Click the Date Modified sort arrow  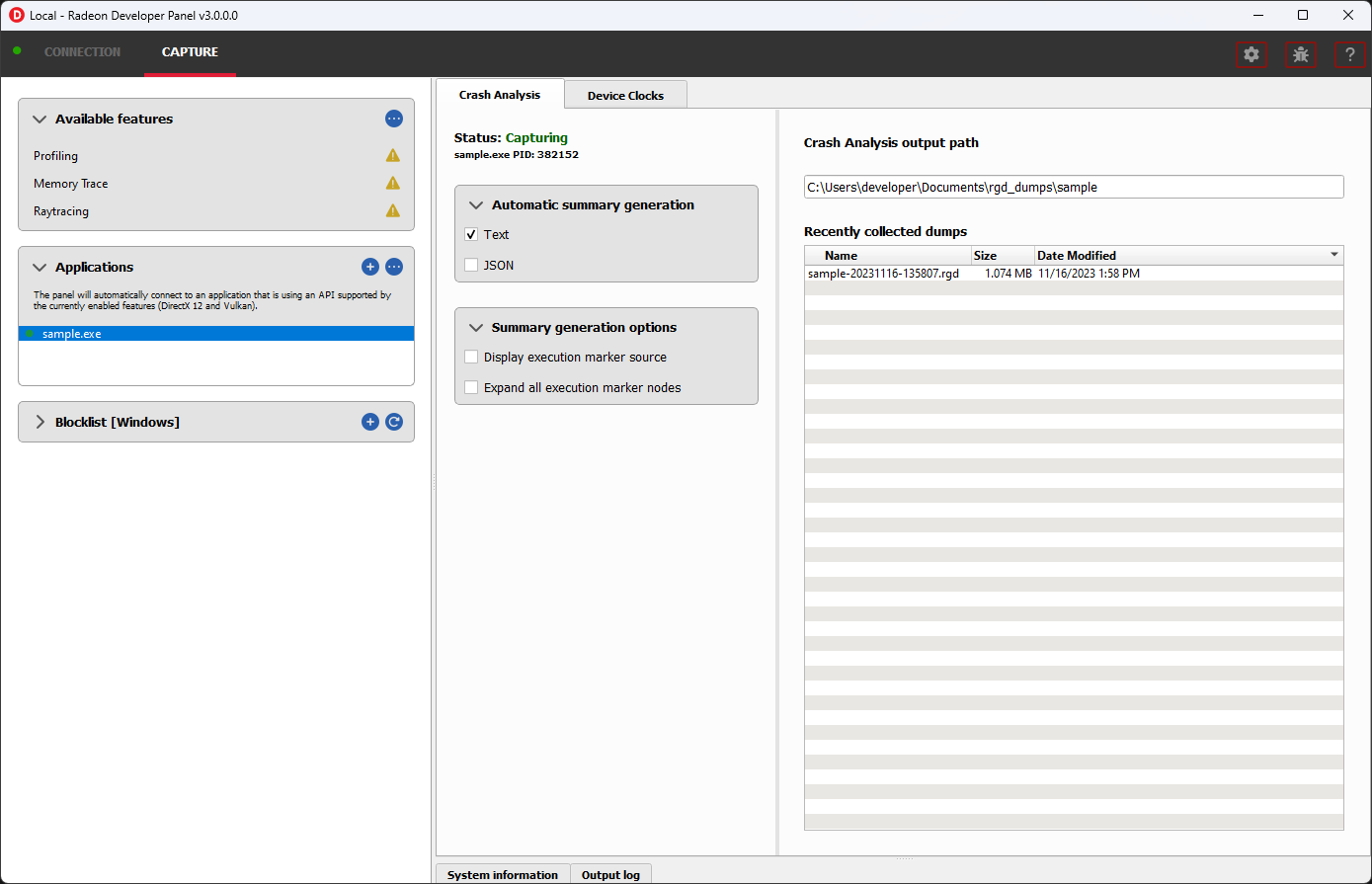click(x=1334, y=255)
